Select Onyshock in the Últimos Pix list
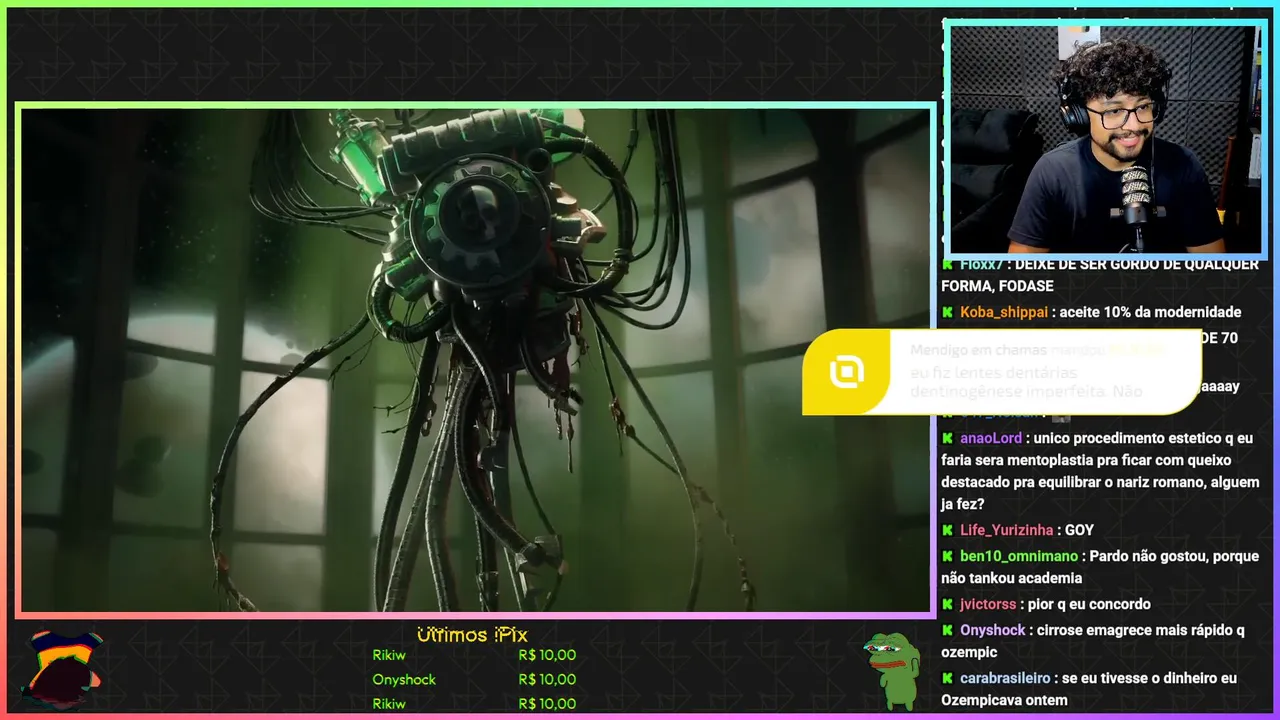The height and width of the screenshot is (720, 1280). (x=404, y=680)
